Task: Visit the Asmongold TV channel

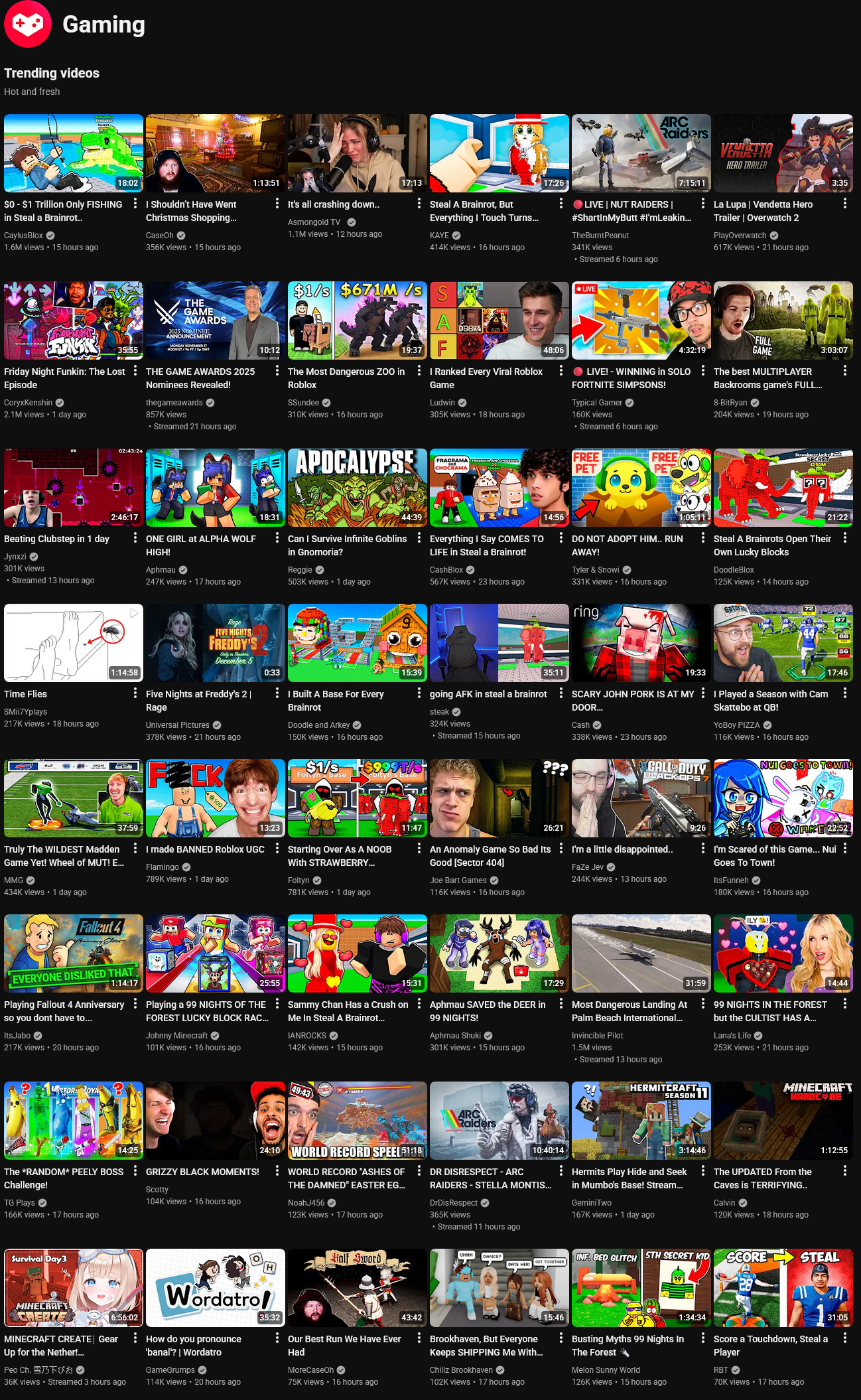Action: point(314,222)
